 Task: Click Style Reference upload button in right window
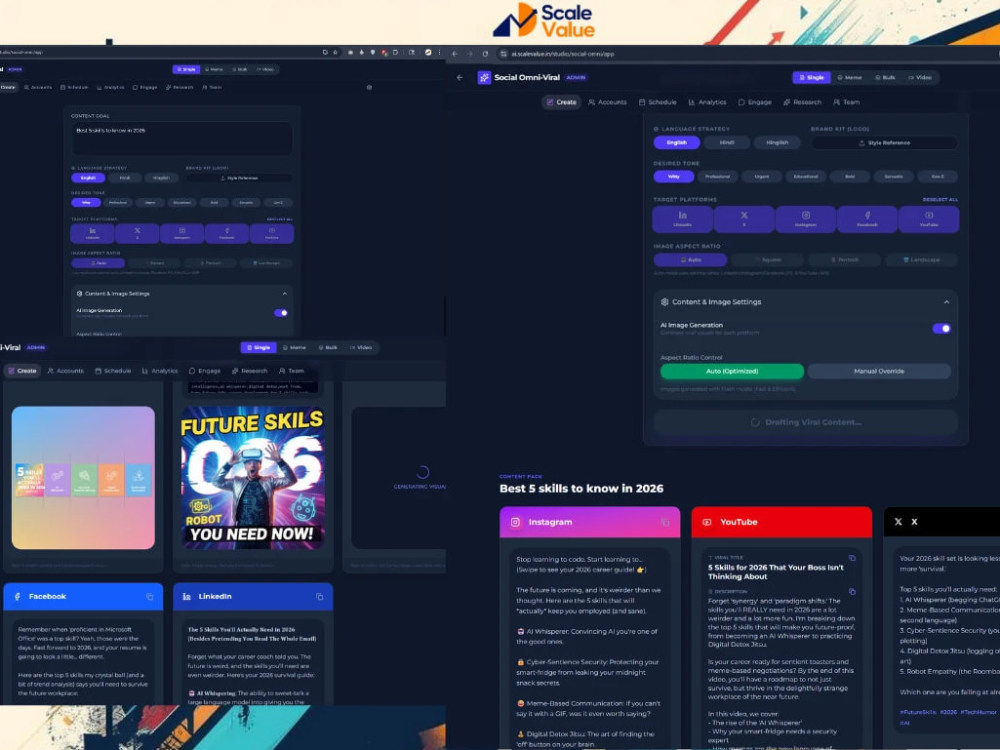(884, 143)
